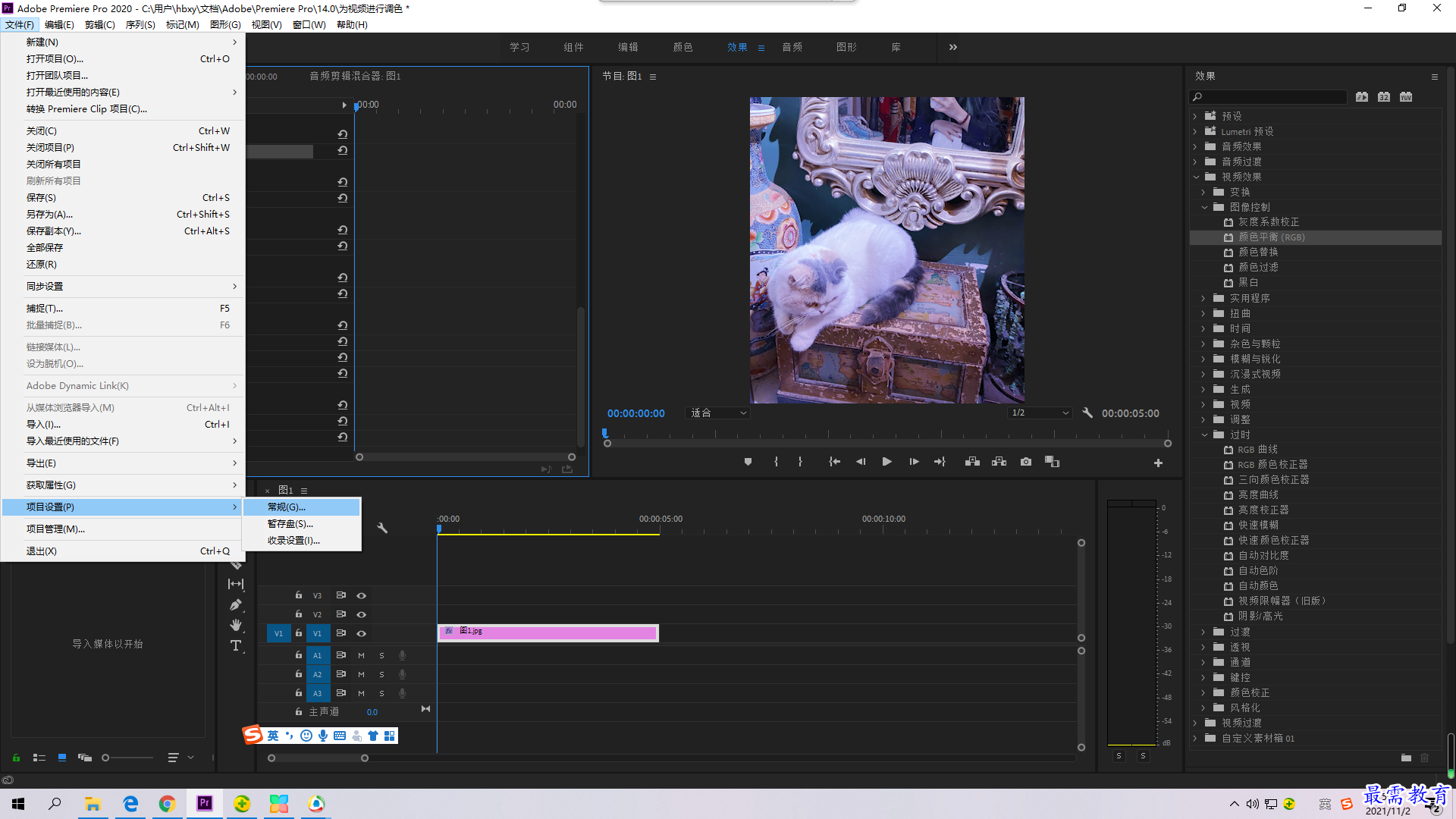The width and height of the screenshot is (1456, 819).
Task: Click the Play button in Program monitor
Action: pyautogui.click(x=886, y=462)
